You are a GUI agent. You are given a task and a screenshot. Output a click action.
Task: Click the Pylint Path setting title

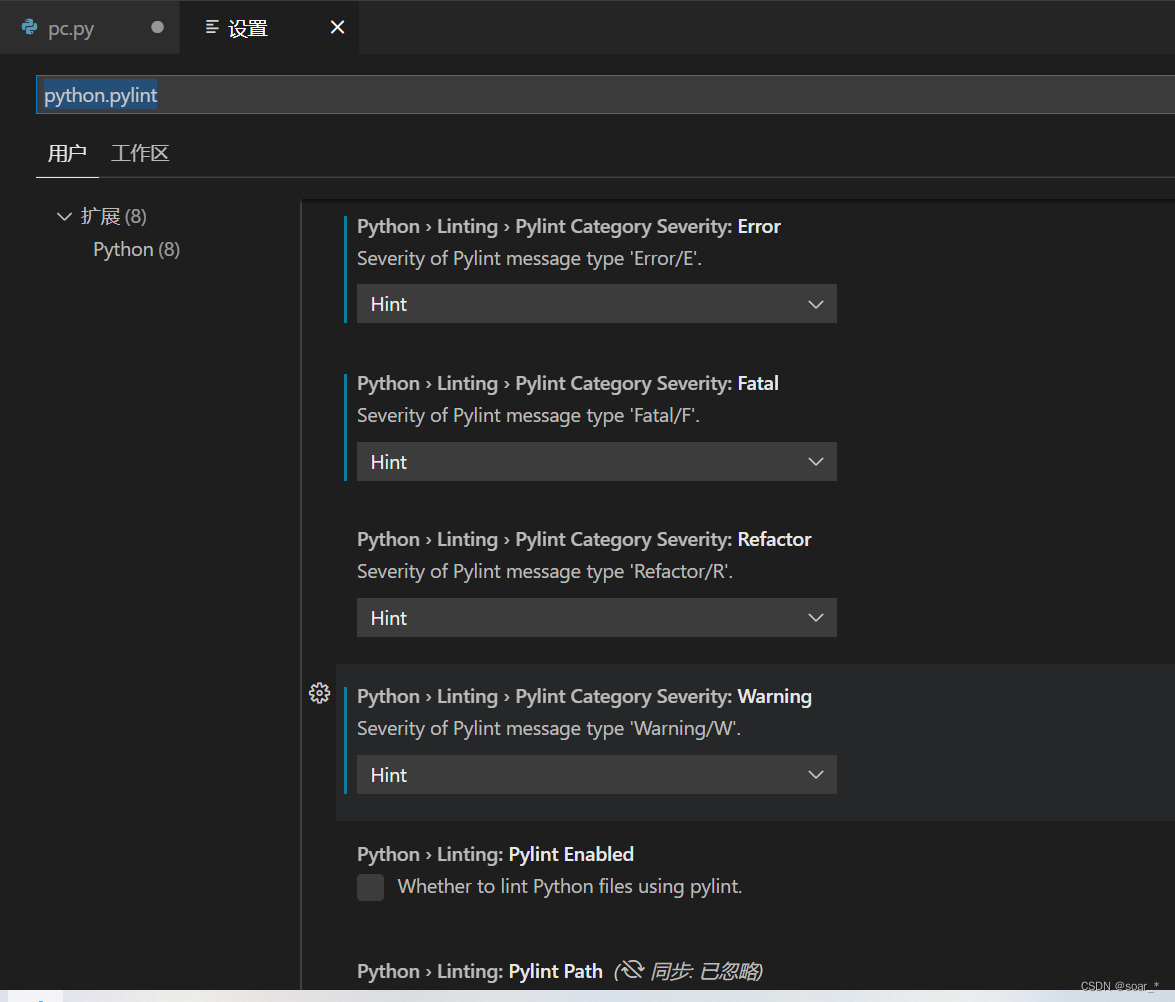coord(480,971)
